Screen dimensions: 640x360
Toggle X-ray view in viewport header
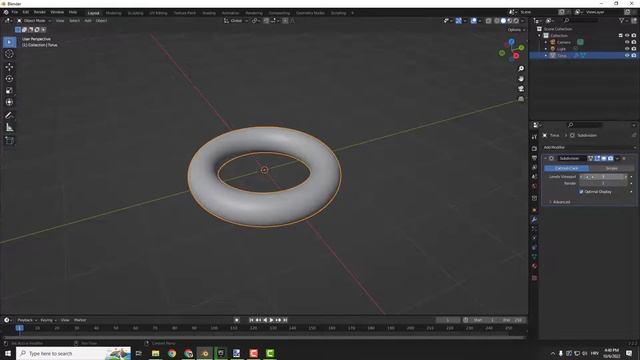(488, 21)
